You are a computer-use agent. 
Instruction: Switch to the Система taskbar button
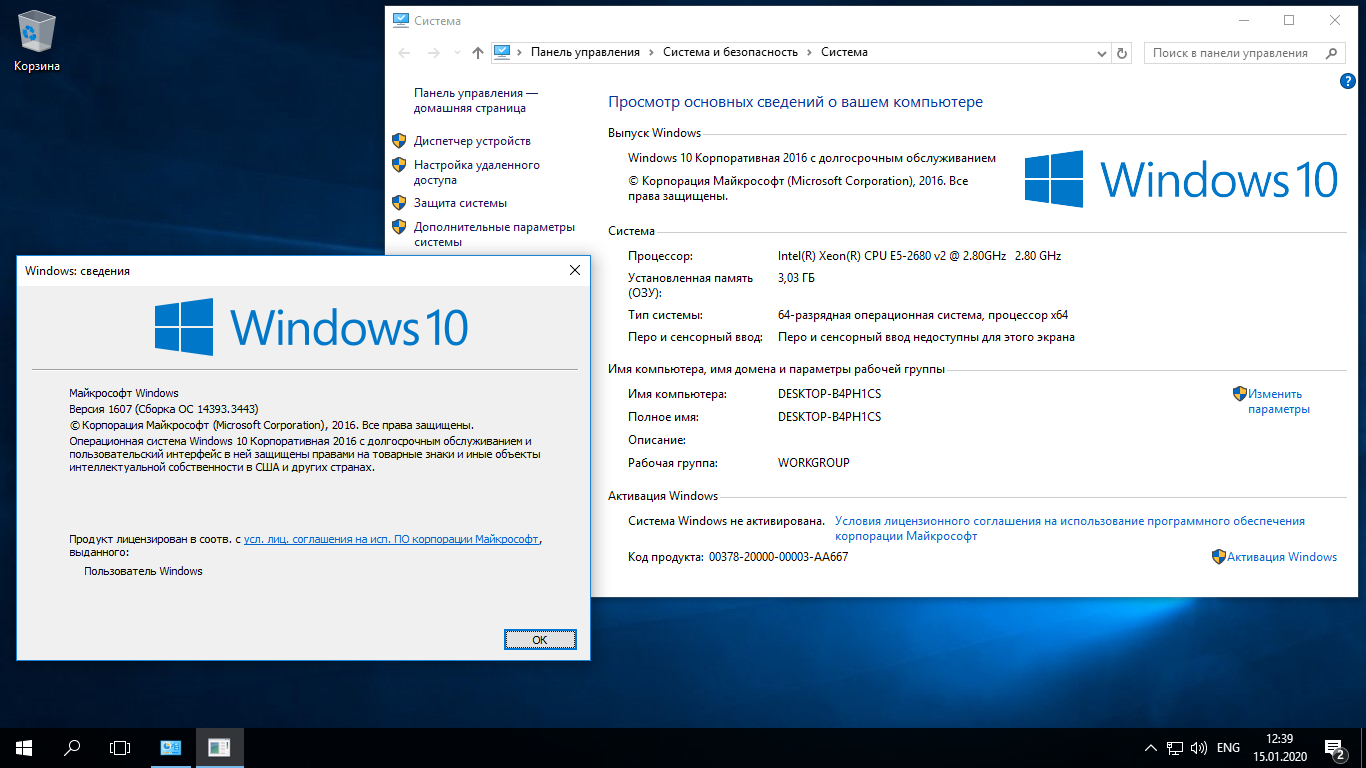tap(171, 747)
